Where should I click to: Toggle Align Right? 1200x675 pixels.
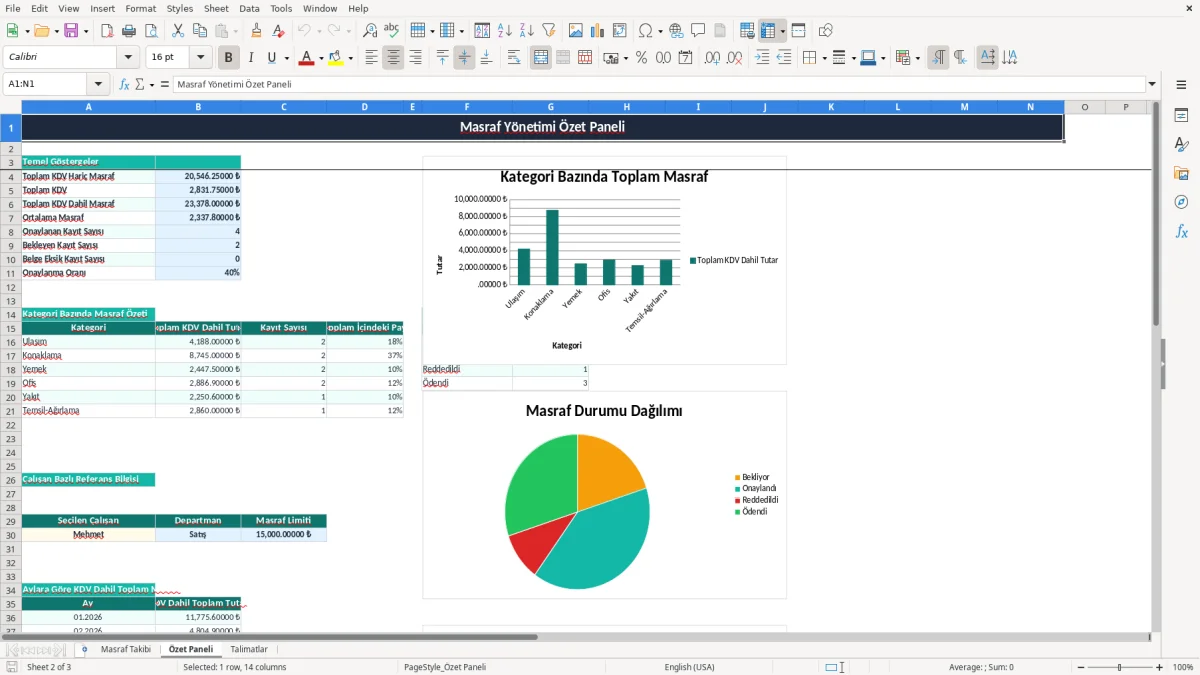[x=415, y=58]
